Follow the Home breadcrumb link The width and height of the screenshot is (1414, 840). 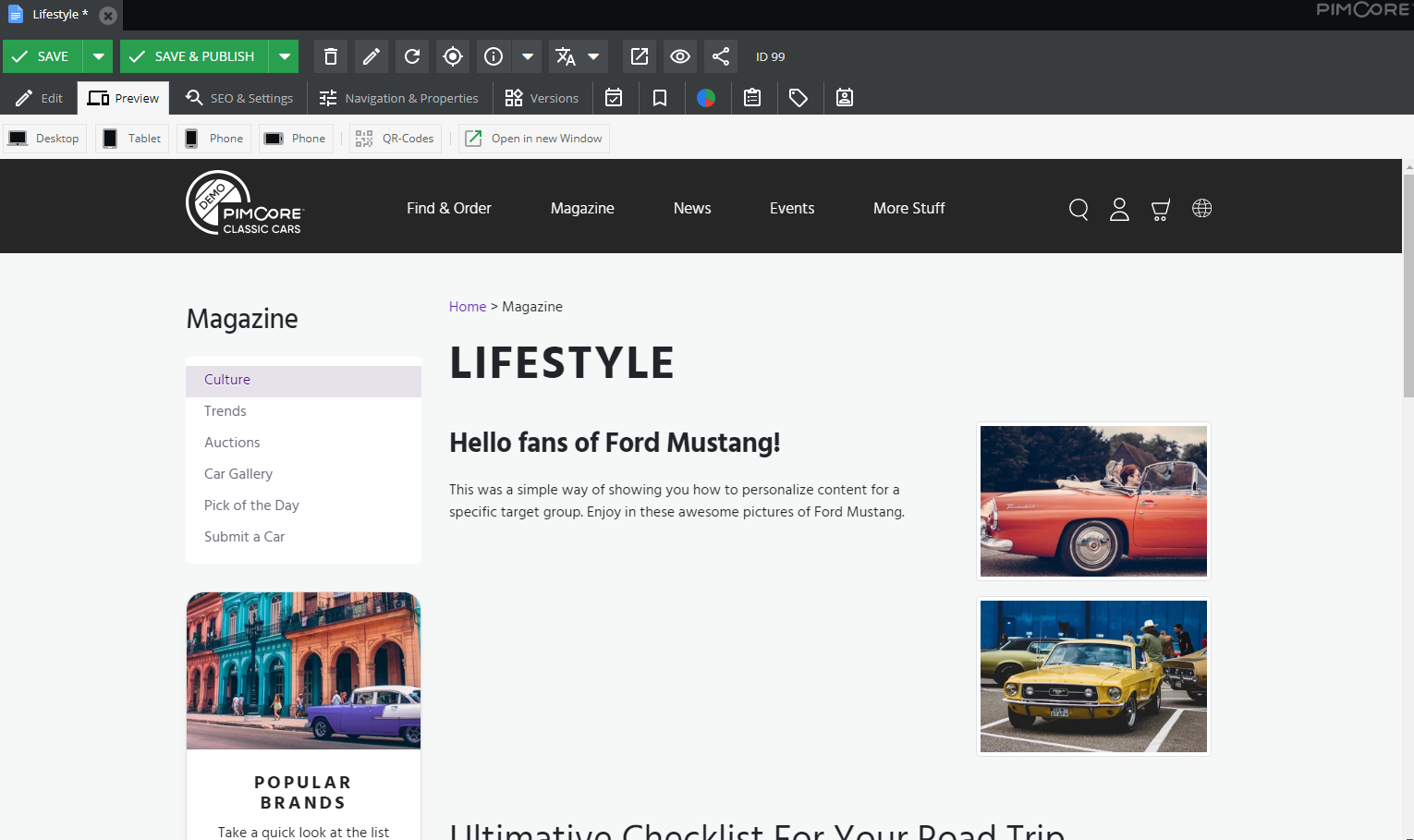click(x=468, y=307)
